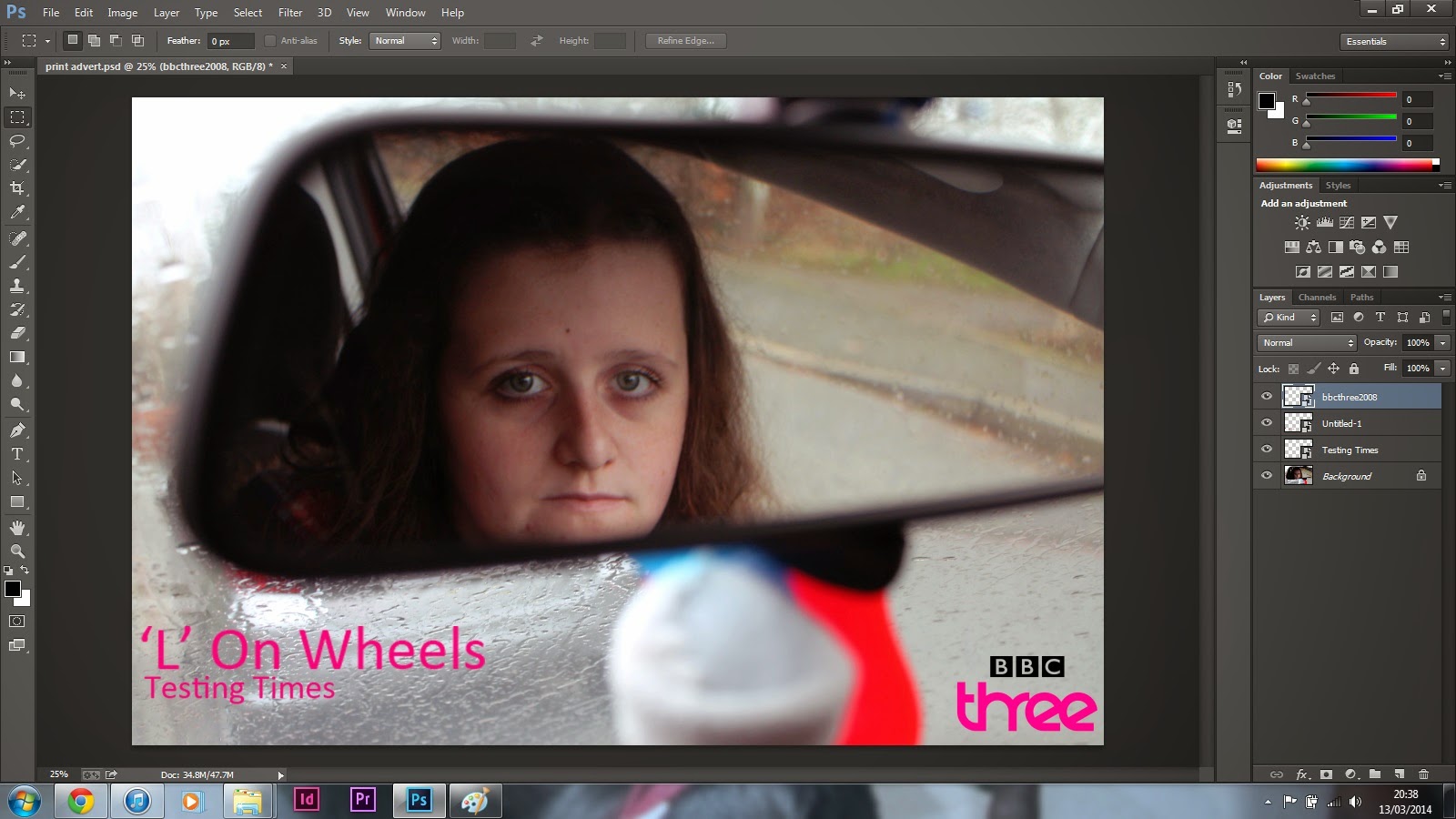Select the Hand tool
This screenshot has width=1456, height=819.
point(17,528)
